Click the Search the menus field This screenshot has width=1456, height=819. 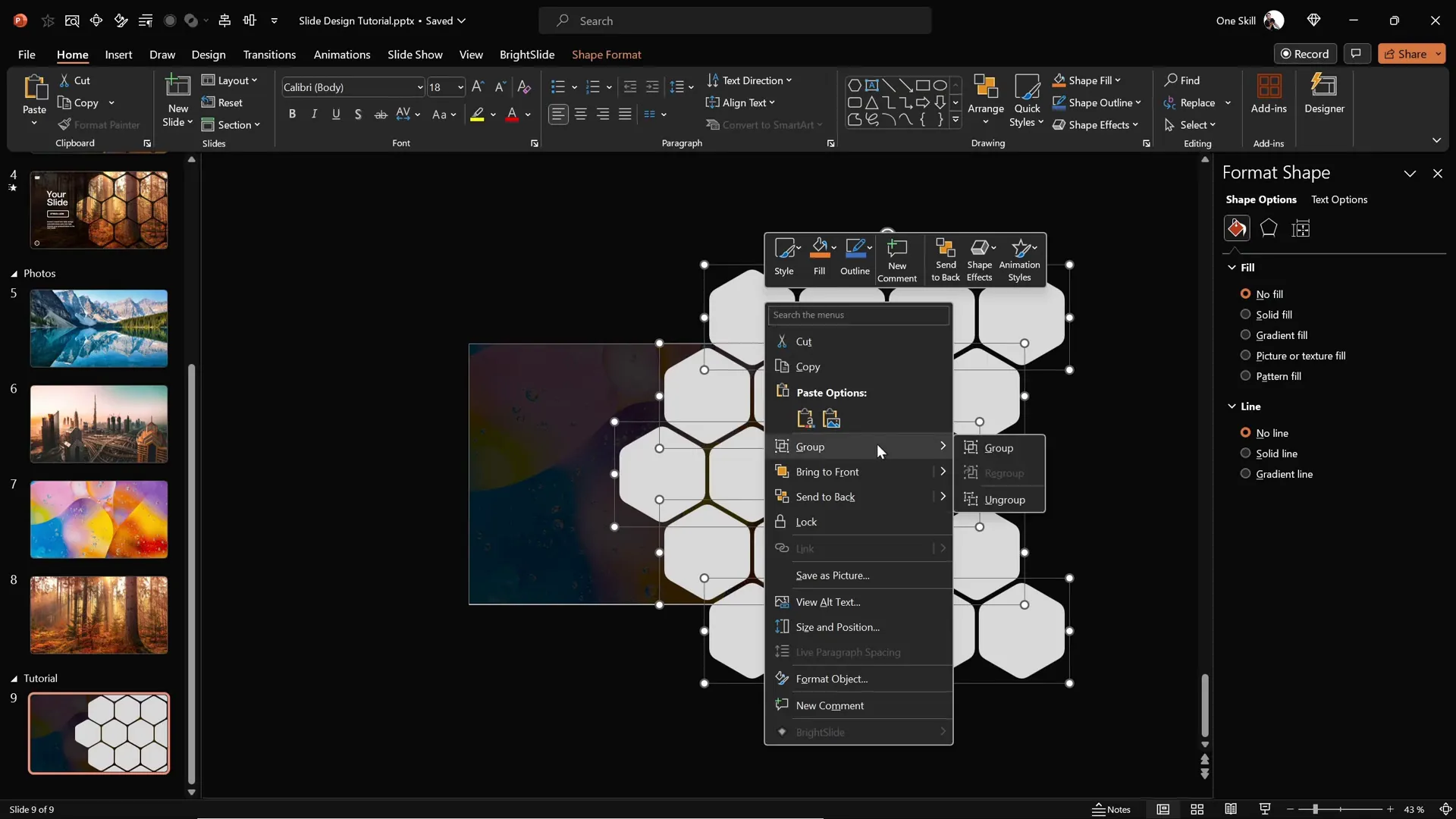coord(858,315)
